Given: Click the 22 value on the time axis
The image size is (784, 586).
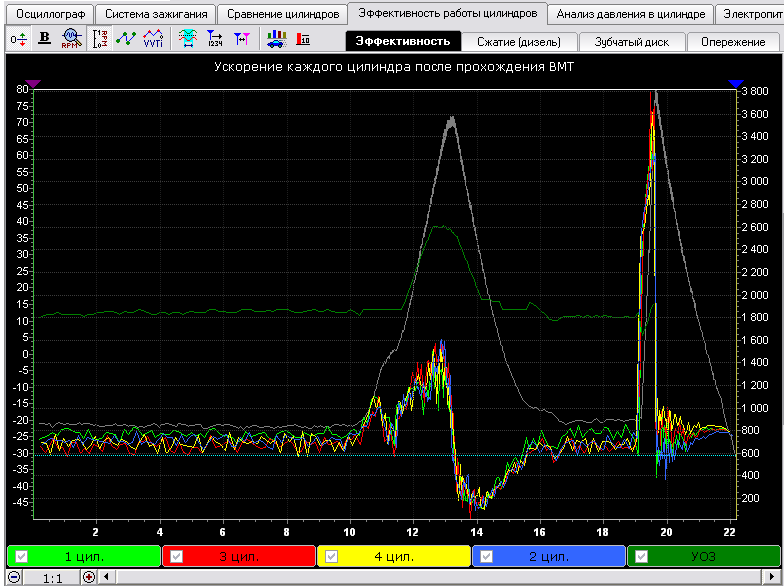Looking at the screenshot, I should (x=730, y=532).
